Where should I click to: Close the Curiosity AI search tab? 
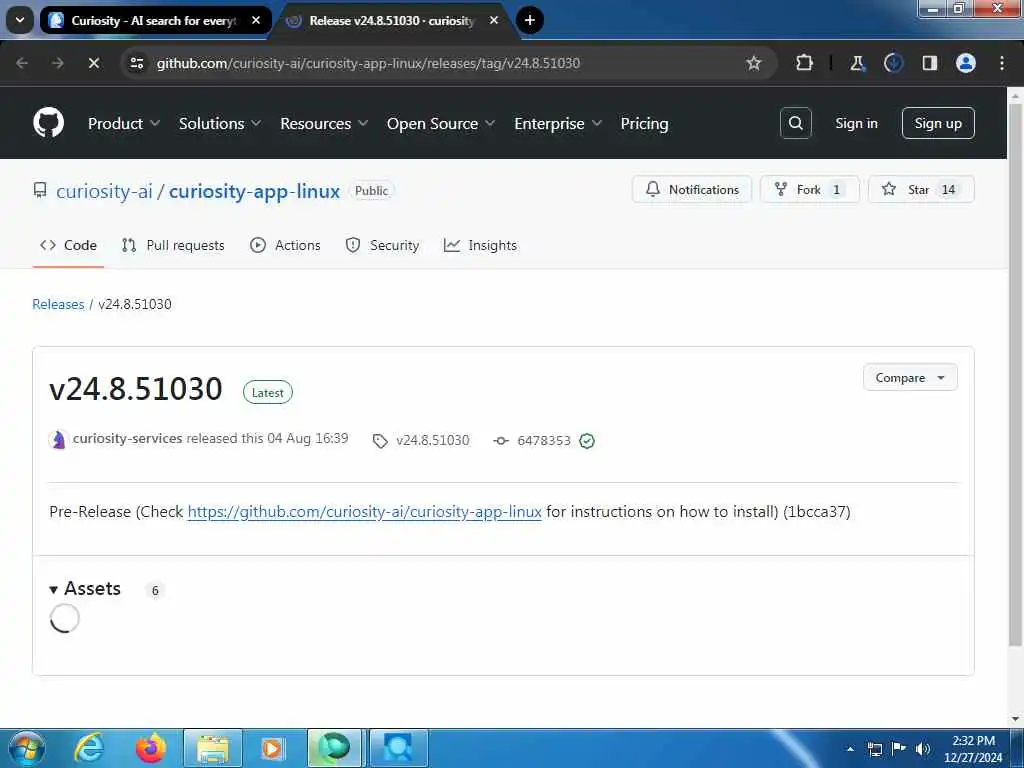coord(256,20)
